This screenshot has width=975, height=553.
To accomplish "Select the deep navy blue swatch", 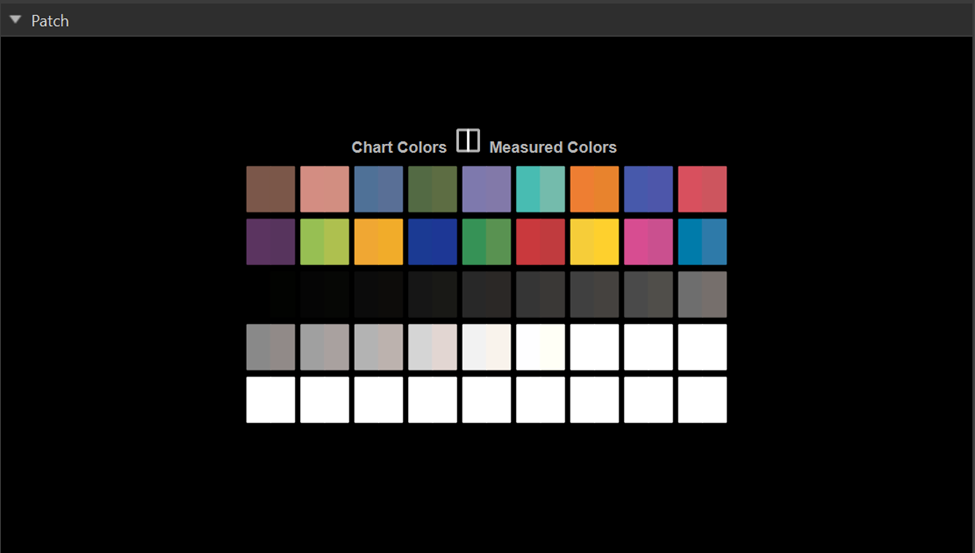I will click(433, 242).
